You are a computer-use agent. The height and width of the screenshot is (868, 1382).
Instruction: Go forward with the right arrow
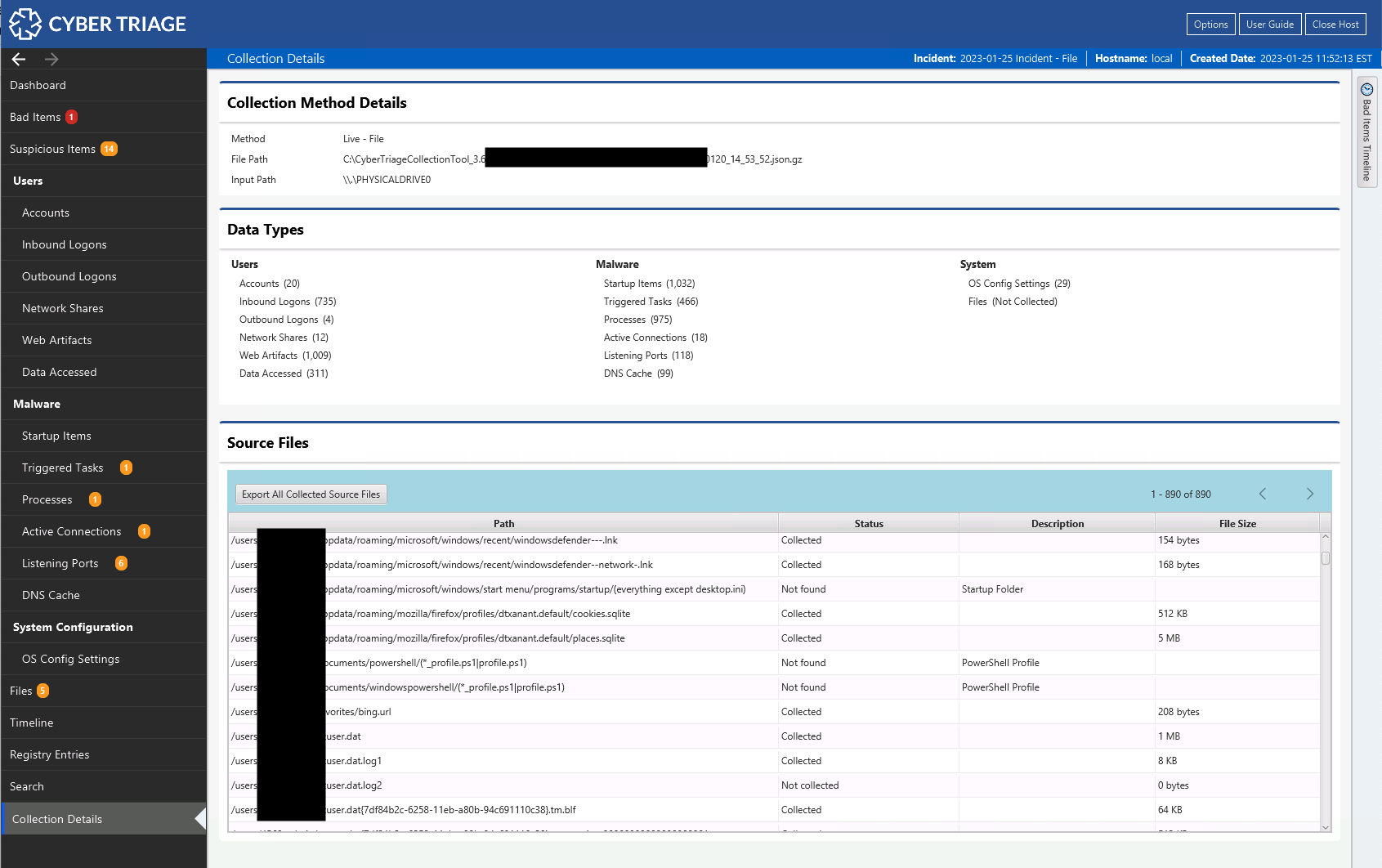coord(51,59)
